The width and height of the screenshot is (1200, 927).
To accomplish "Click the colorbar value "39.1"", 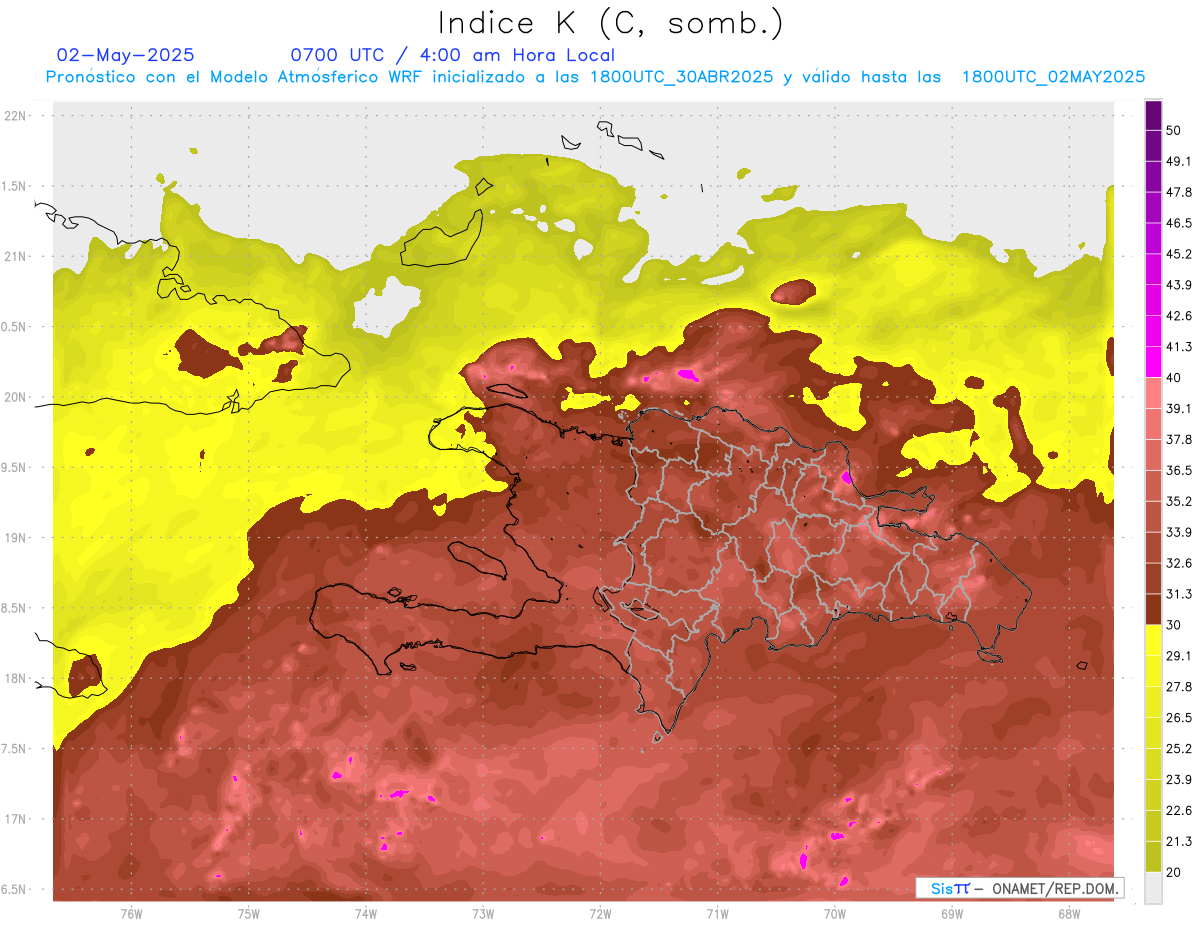I will [x=1179, y=409].
